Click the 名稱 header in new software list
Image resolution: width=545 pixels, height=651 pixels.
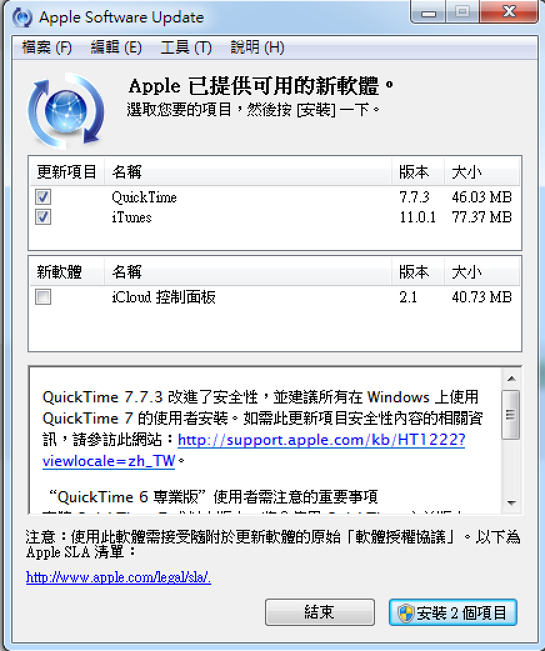click(248, 272)
